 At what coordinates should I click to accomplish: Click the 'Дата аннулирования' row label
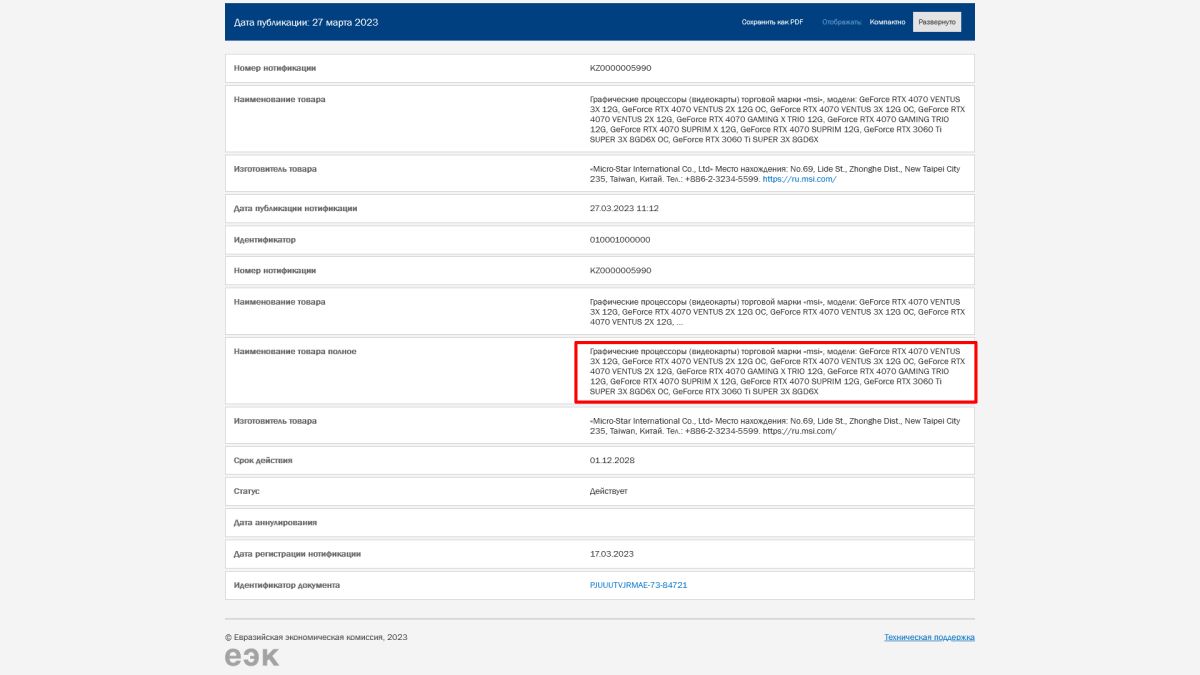coord(275,523)
